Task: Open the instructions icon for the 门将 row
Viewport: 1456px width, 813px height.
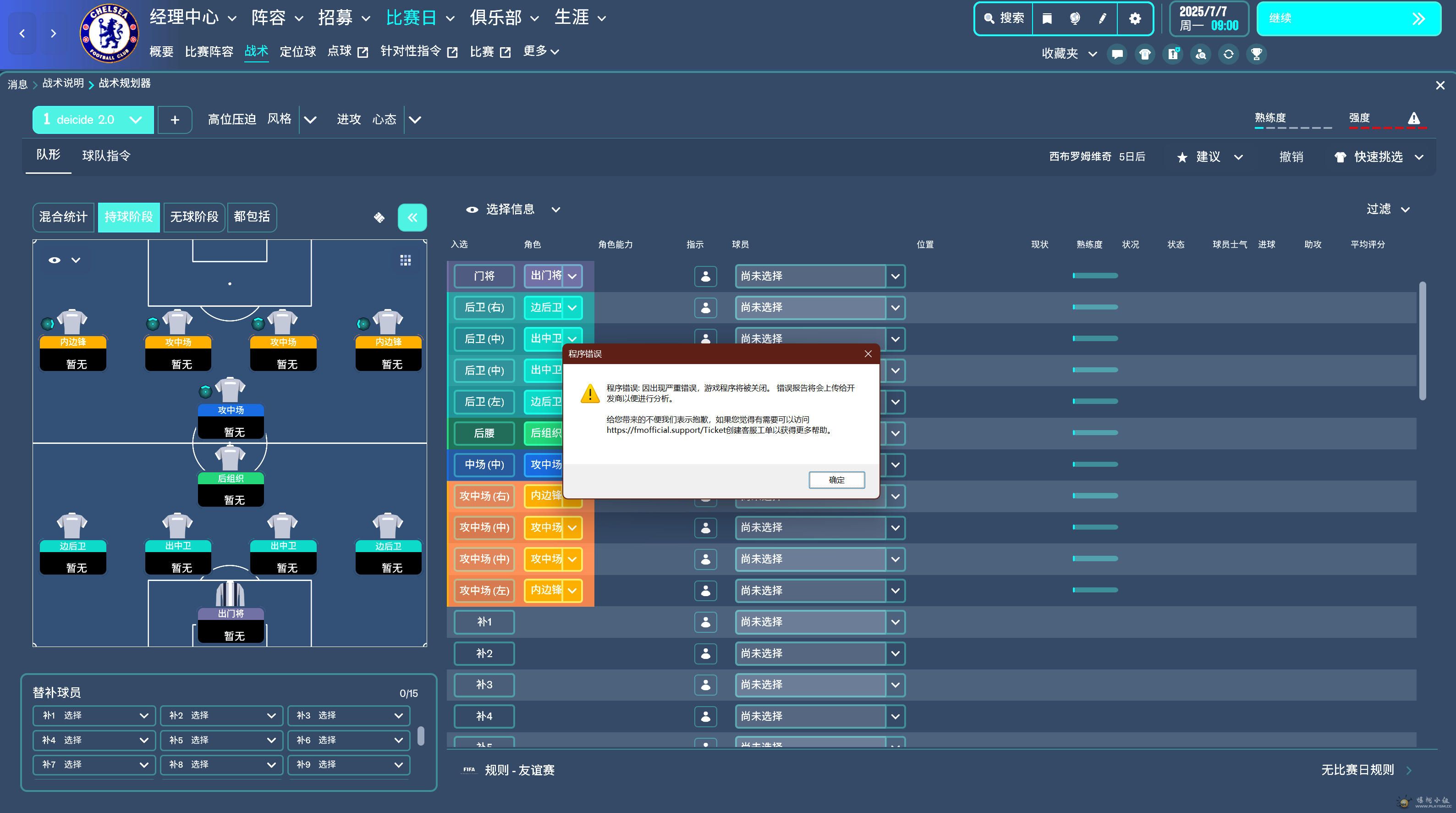Action: coord(705,277)
